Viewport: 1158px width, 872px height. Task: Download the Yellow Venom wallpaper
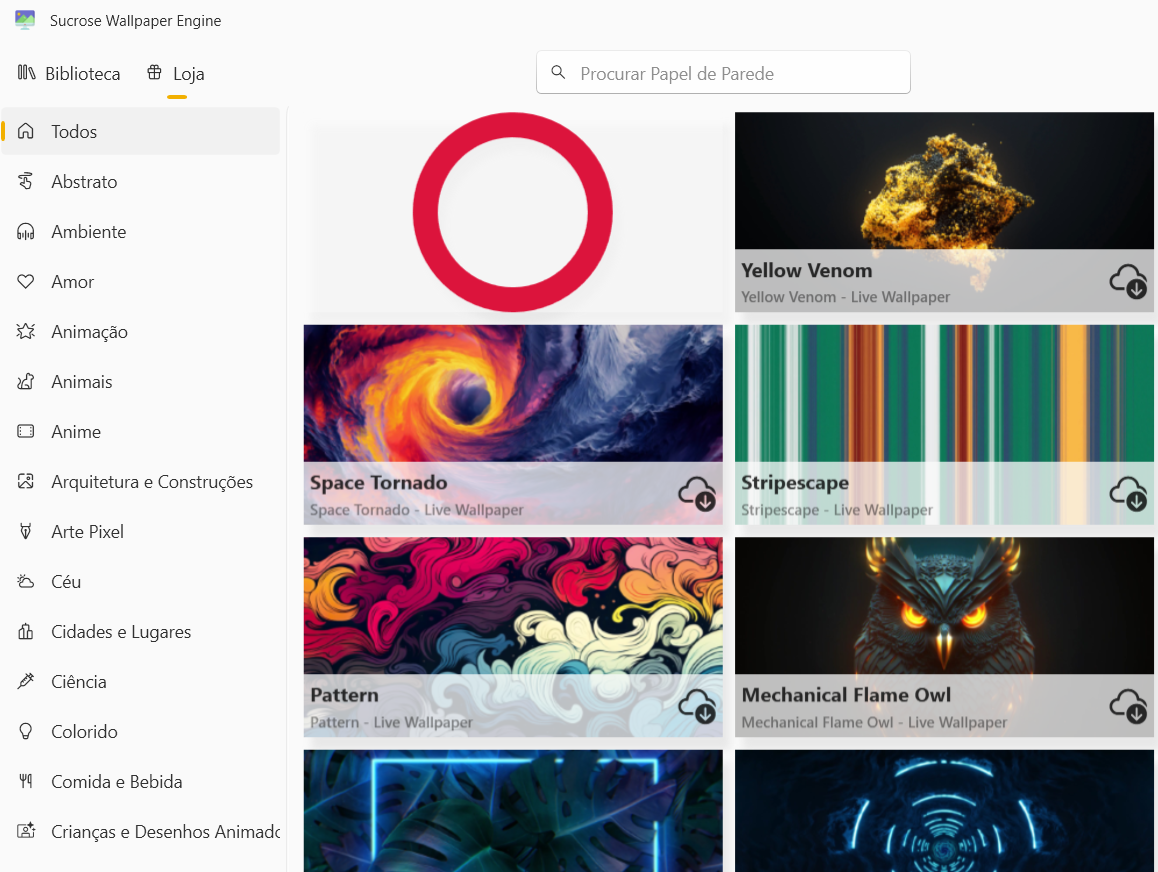coord(1128,281)
